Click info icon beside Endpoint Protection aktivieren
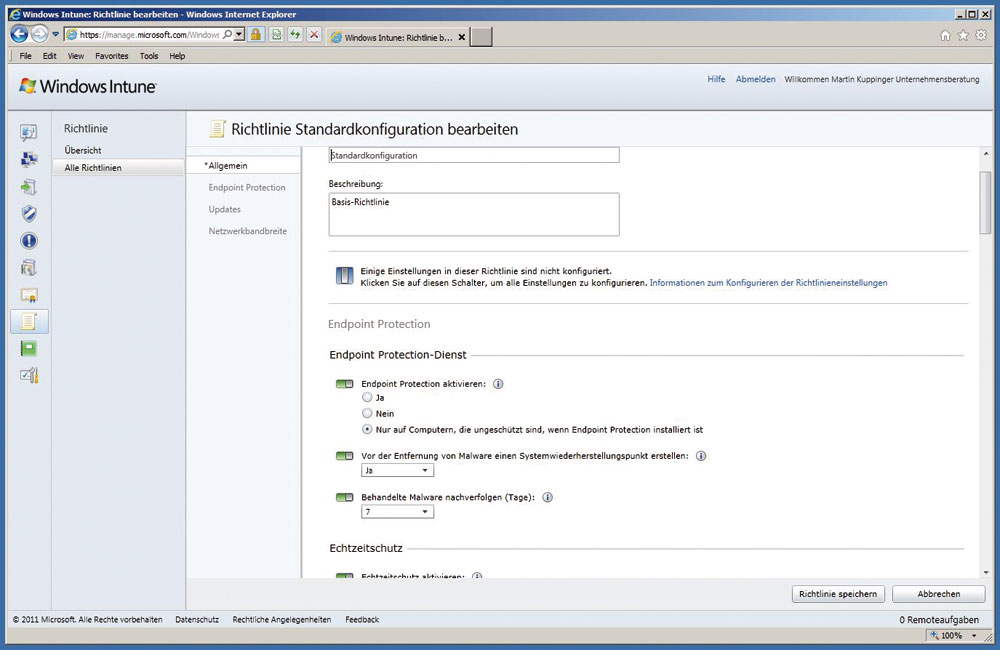 pyautogui.click(x=498, y=384)
